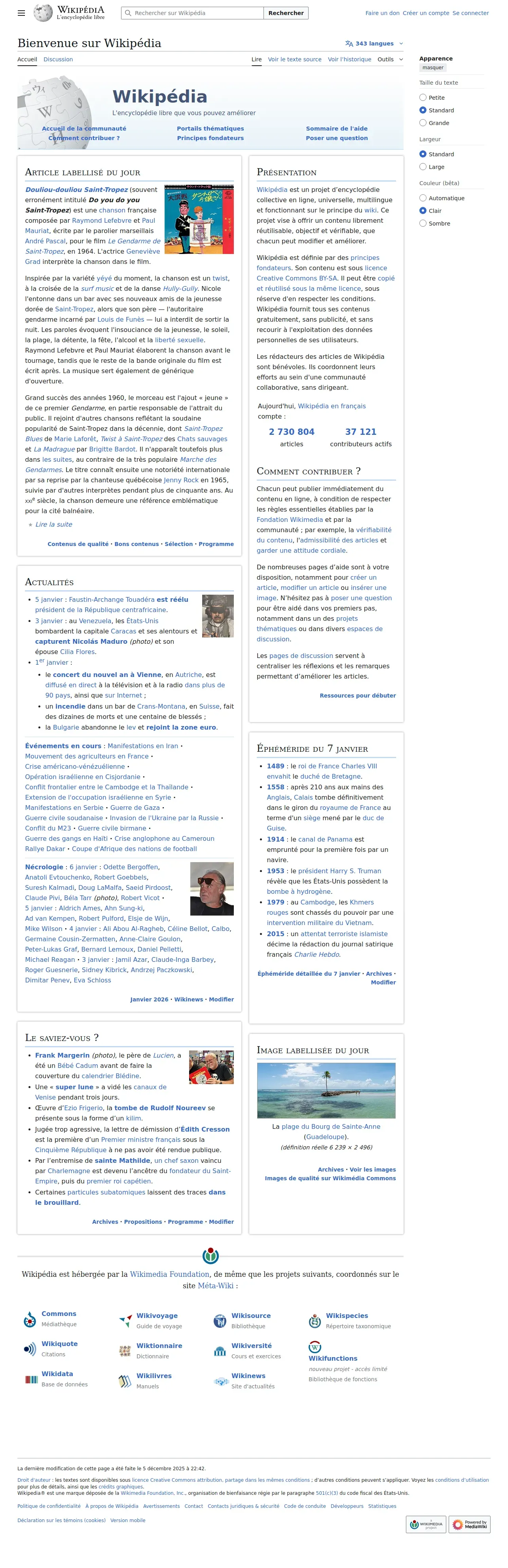Click Contenus de qualité link

point(78,544)
